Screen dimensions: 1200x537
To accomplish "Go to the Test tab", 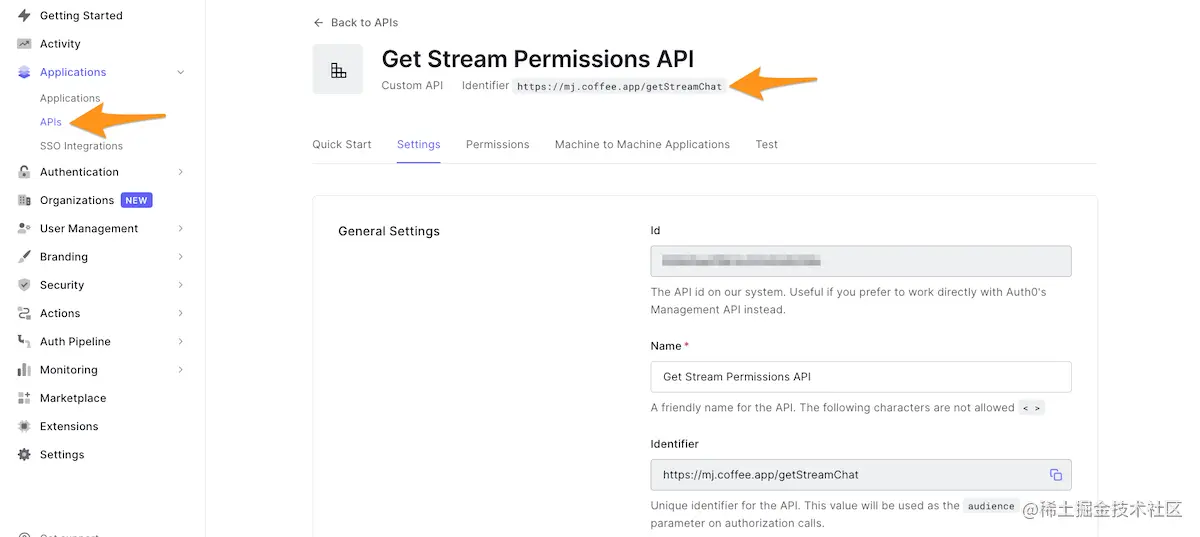I will pos(767,144).
